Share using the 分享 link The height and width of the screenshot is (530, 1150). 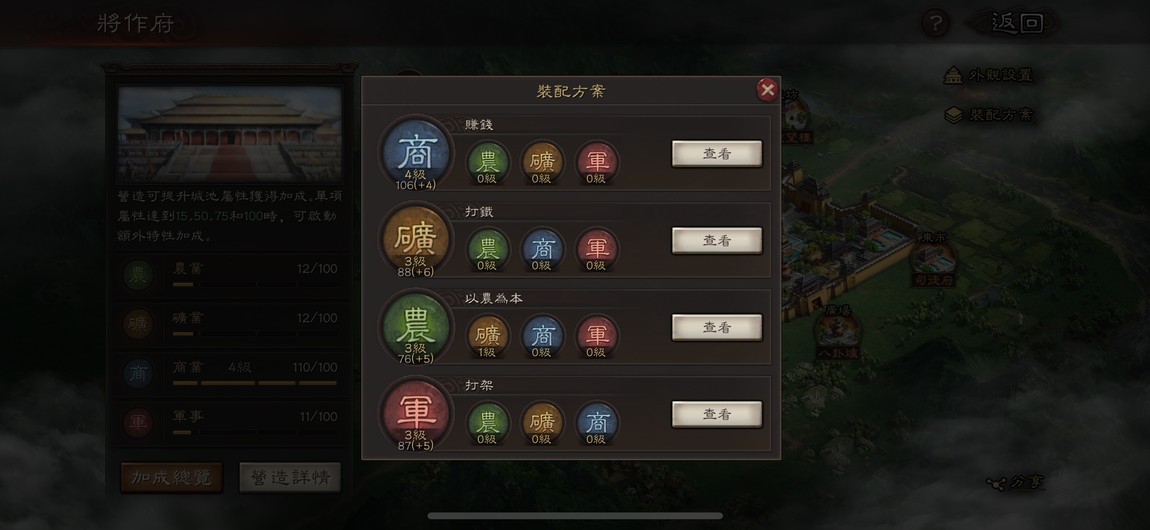click(1014, 482)
